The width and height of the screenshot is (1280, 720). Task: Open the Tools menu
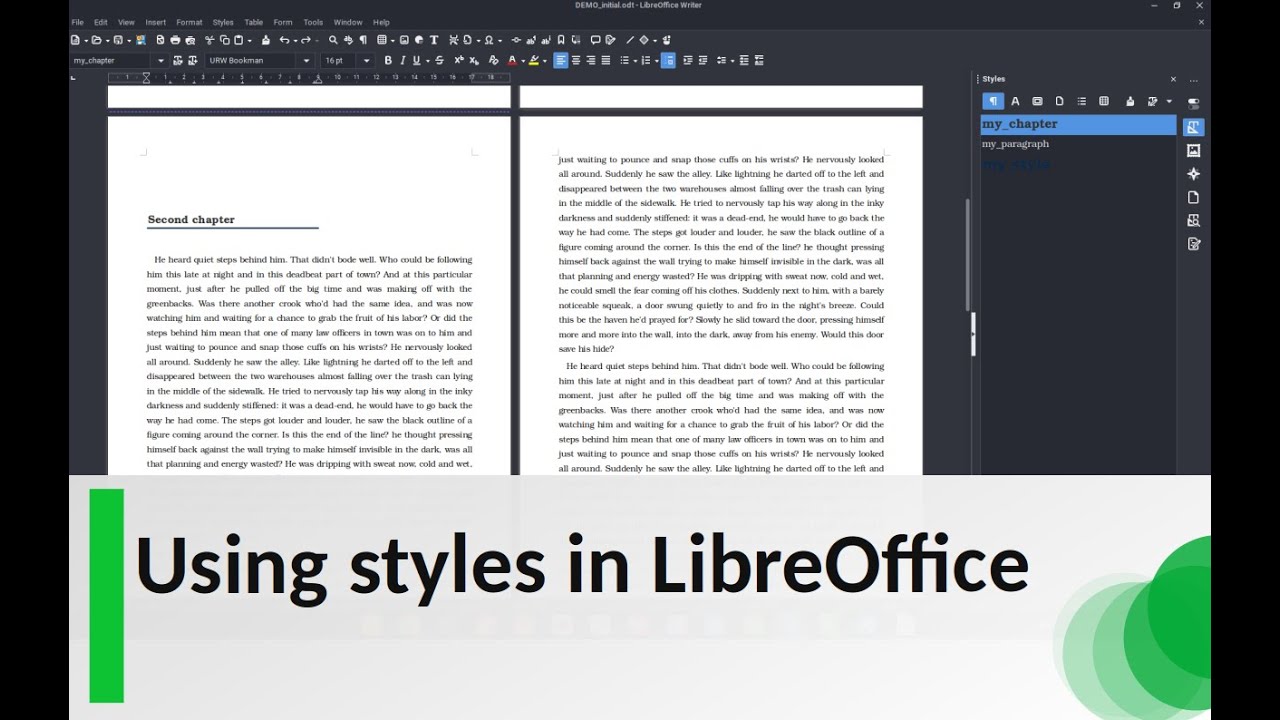(313, 22)
